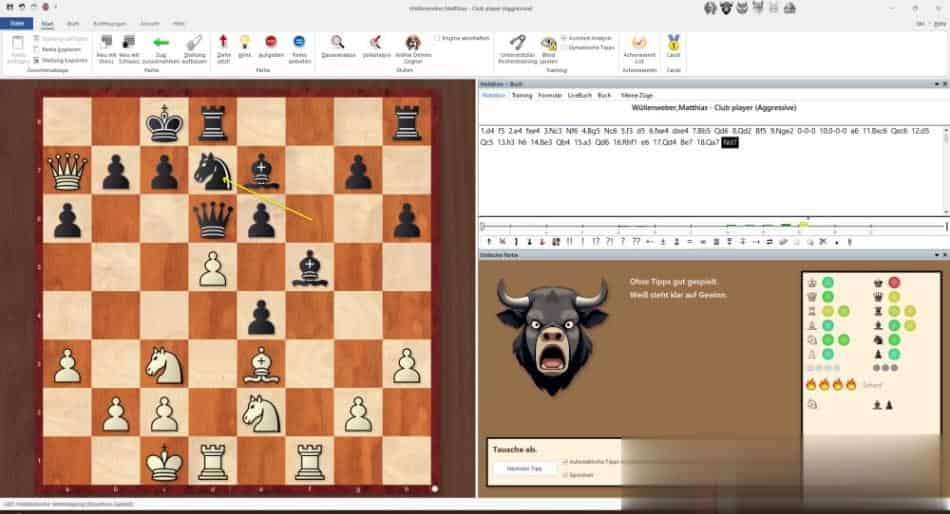Close the coach panel
The height and width of the screenshot is (514, 950).
tap(945, 255)
